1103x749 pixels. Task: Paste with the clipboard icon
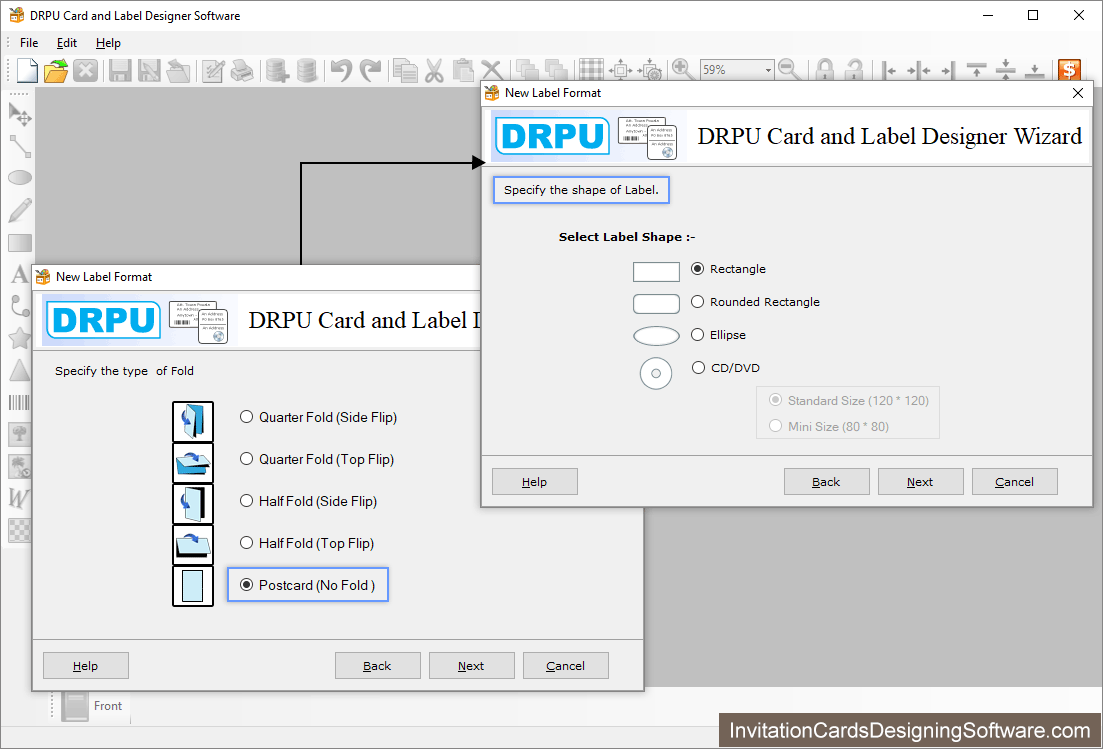pyautogui.click(x=463, y=70)
